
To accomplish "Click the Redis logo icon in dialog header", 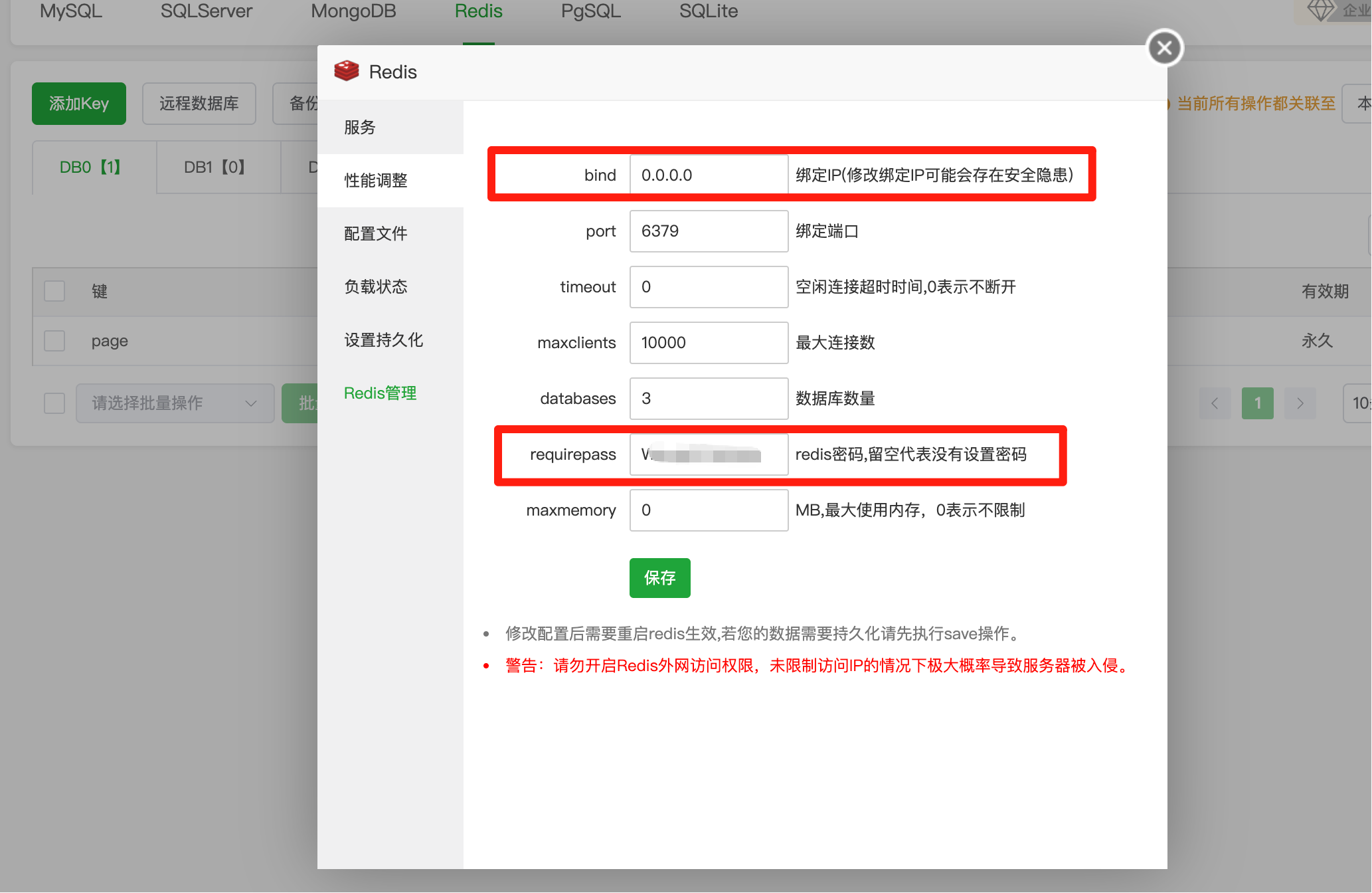I will 347,71.
